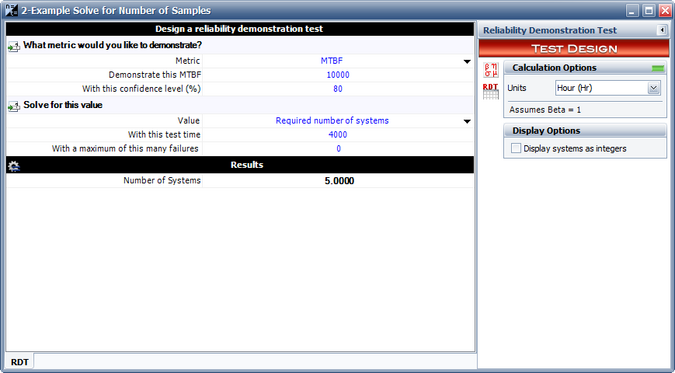Screen dimensions: 675x373
Task: Collapse the Reliability Demonstration Test panel arrow
Action: [662, 30]
